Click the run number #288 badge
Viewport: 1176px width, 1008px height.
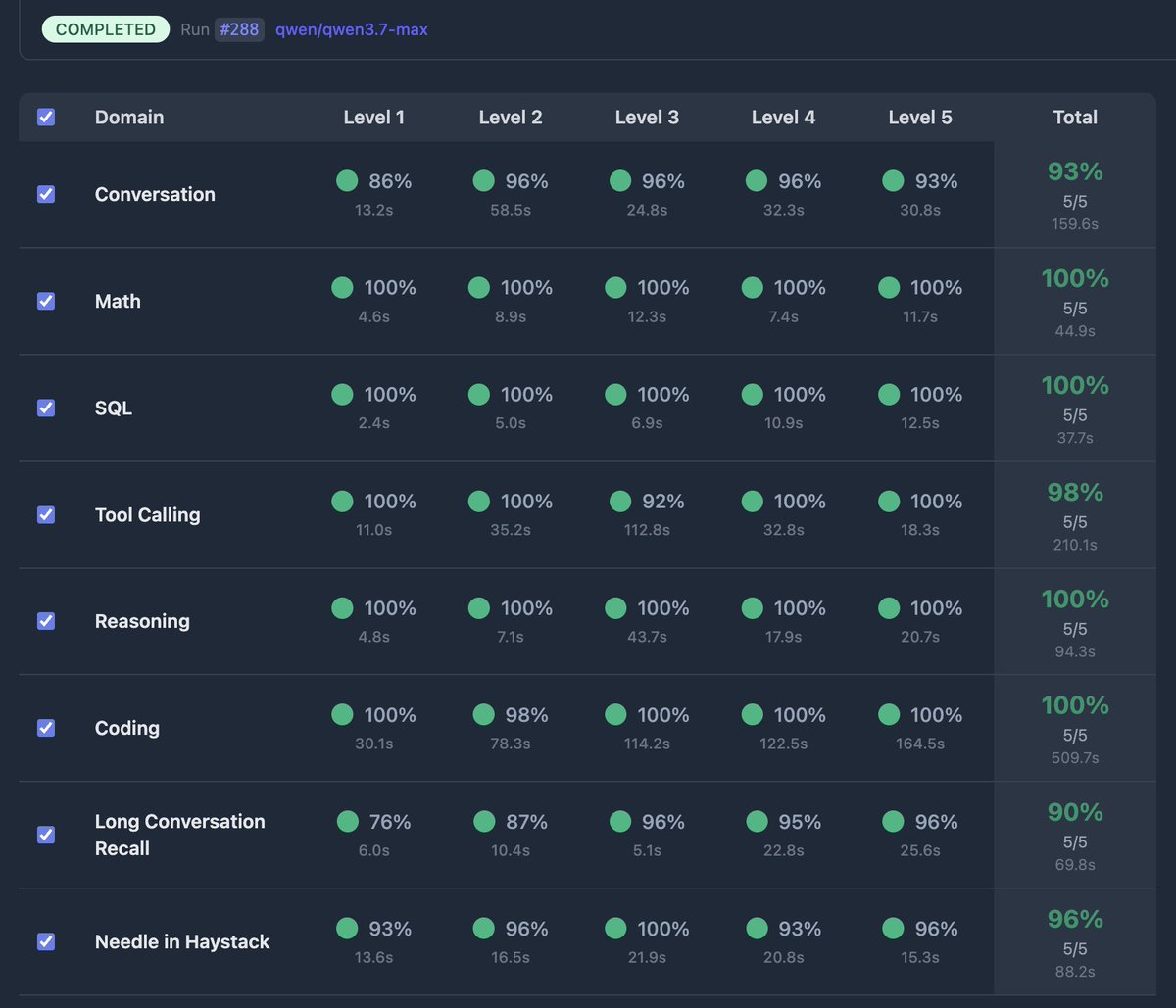coord(239,29)
